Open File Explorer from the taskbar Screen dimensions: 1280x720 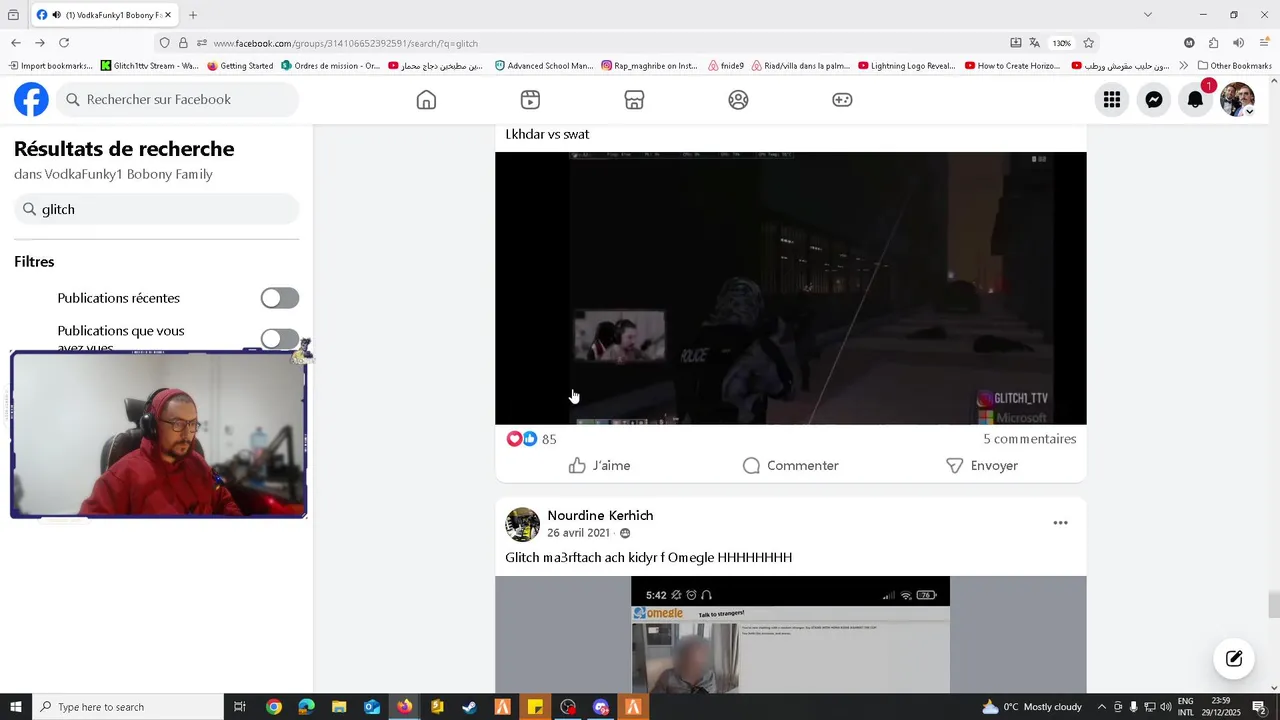[x=339, y=707]
